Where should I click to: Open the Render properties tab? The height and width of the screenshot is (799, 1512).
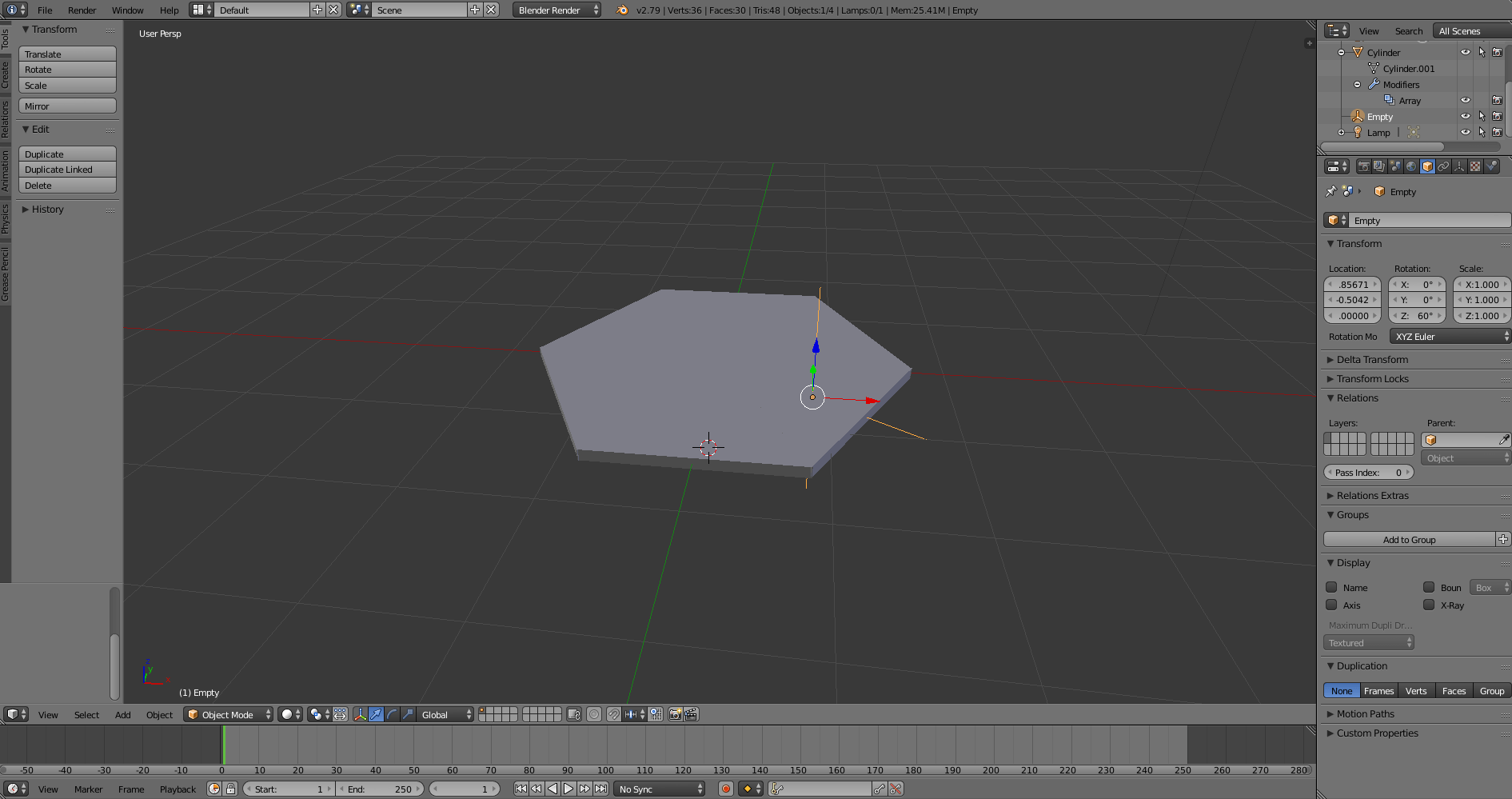(1364, 166)
